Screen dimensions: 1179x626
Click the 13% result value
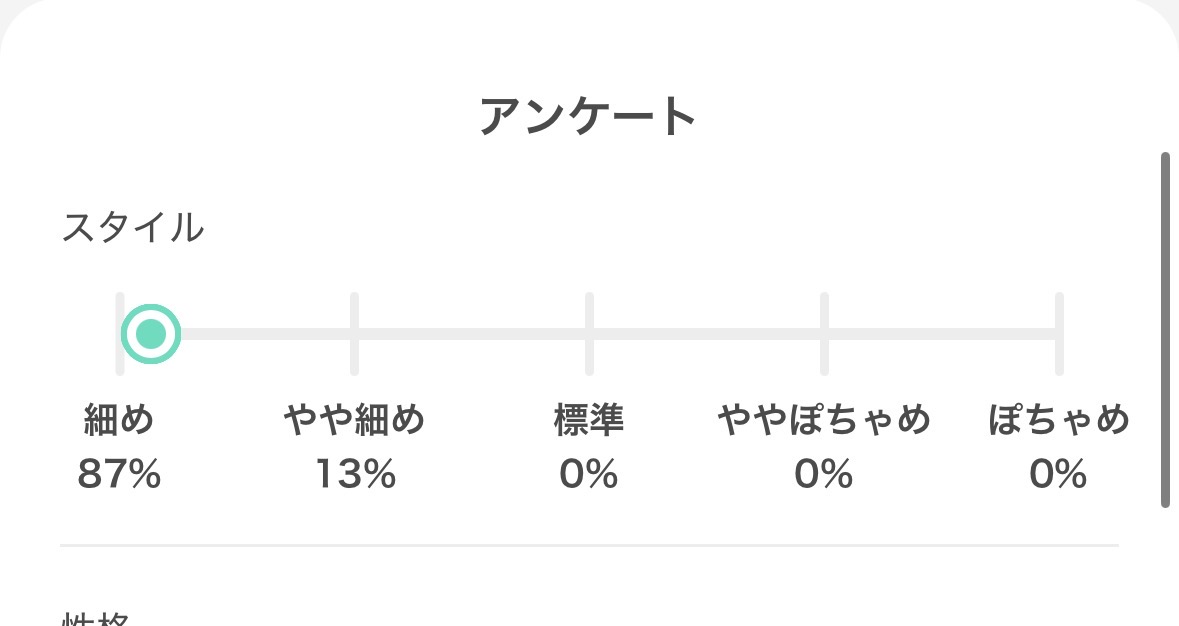(x=355, y=475)
